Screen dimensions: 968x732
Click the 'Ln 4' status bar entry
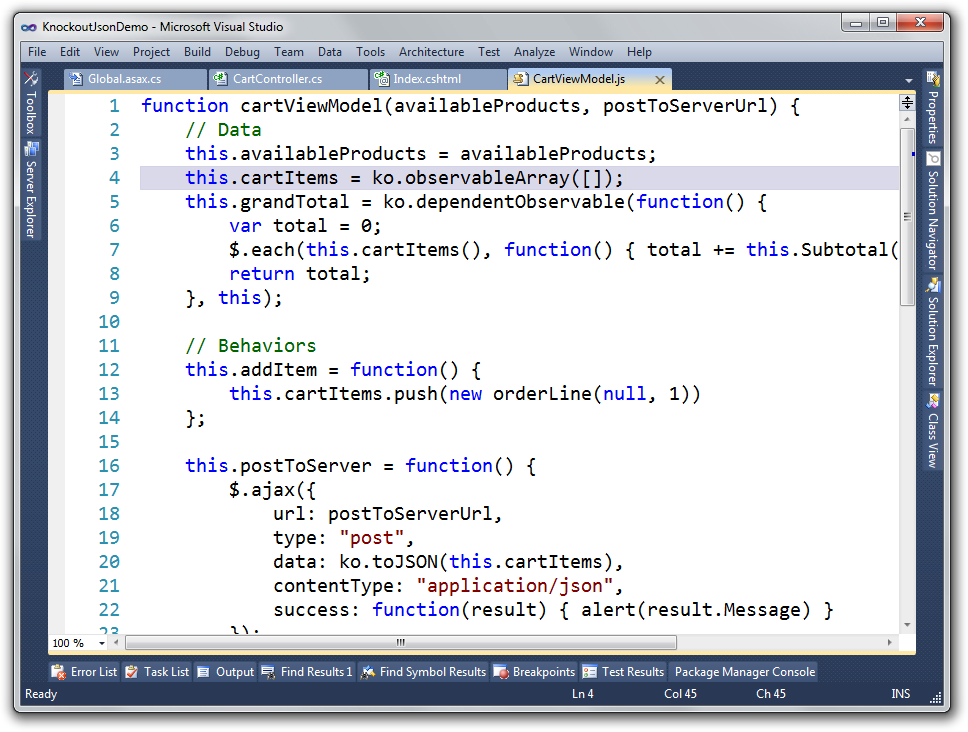pyautogui.click(x=582, y=694)
